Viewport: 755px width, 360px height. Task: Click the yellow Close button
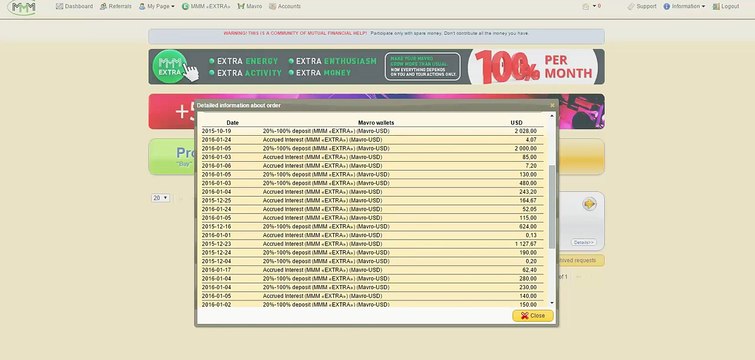pyautogui.click(x=533, y=316)
